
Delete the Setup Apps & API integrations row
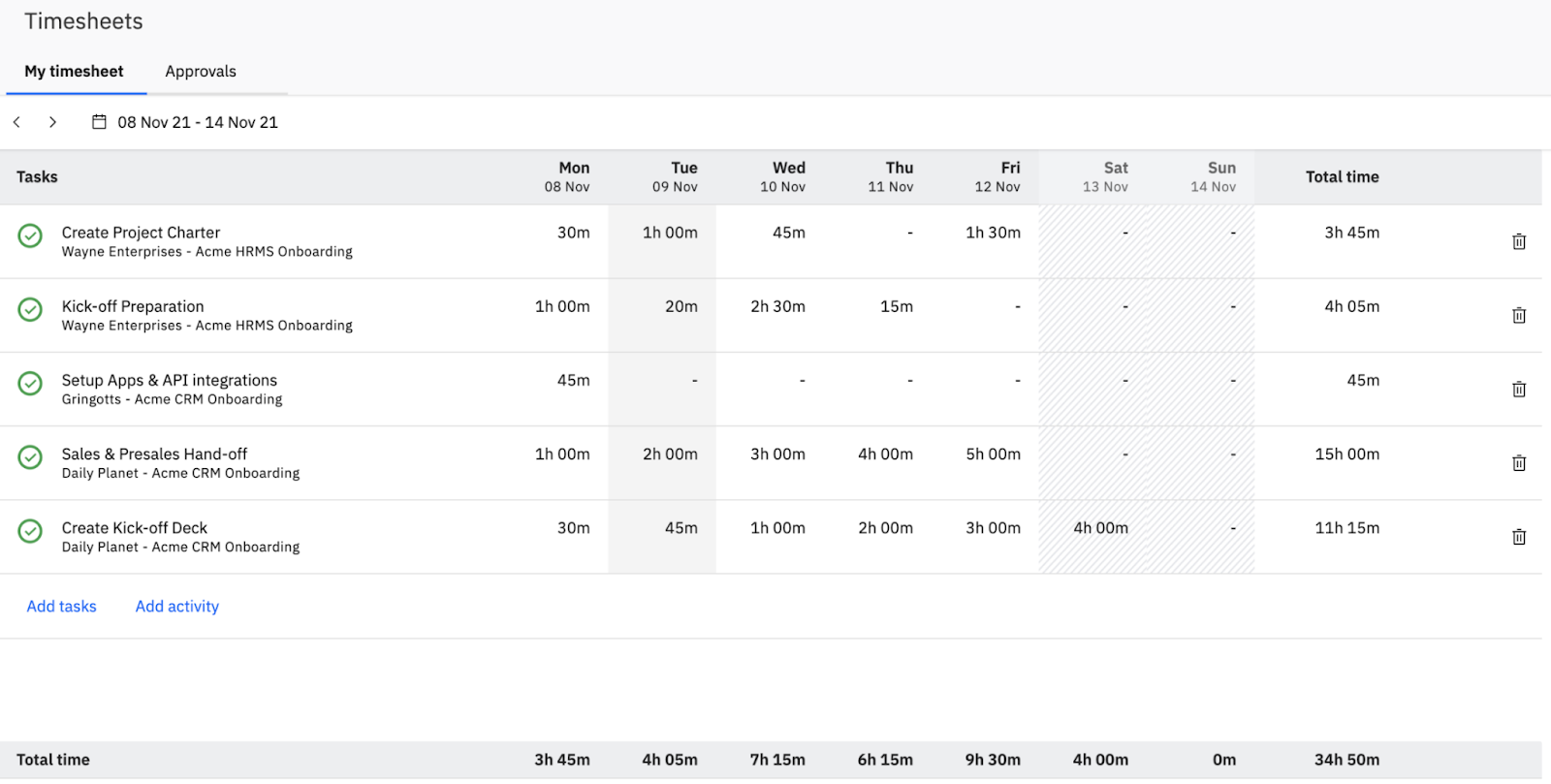click(1519, 389)
